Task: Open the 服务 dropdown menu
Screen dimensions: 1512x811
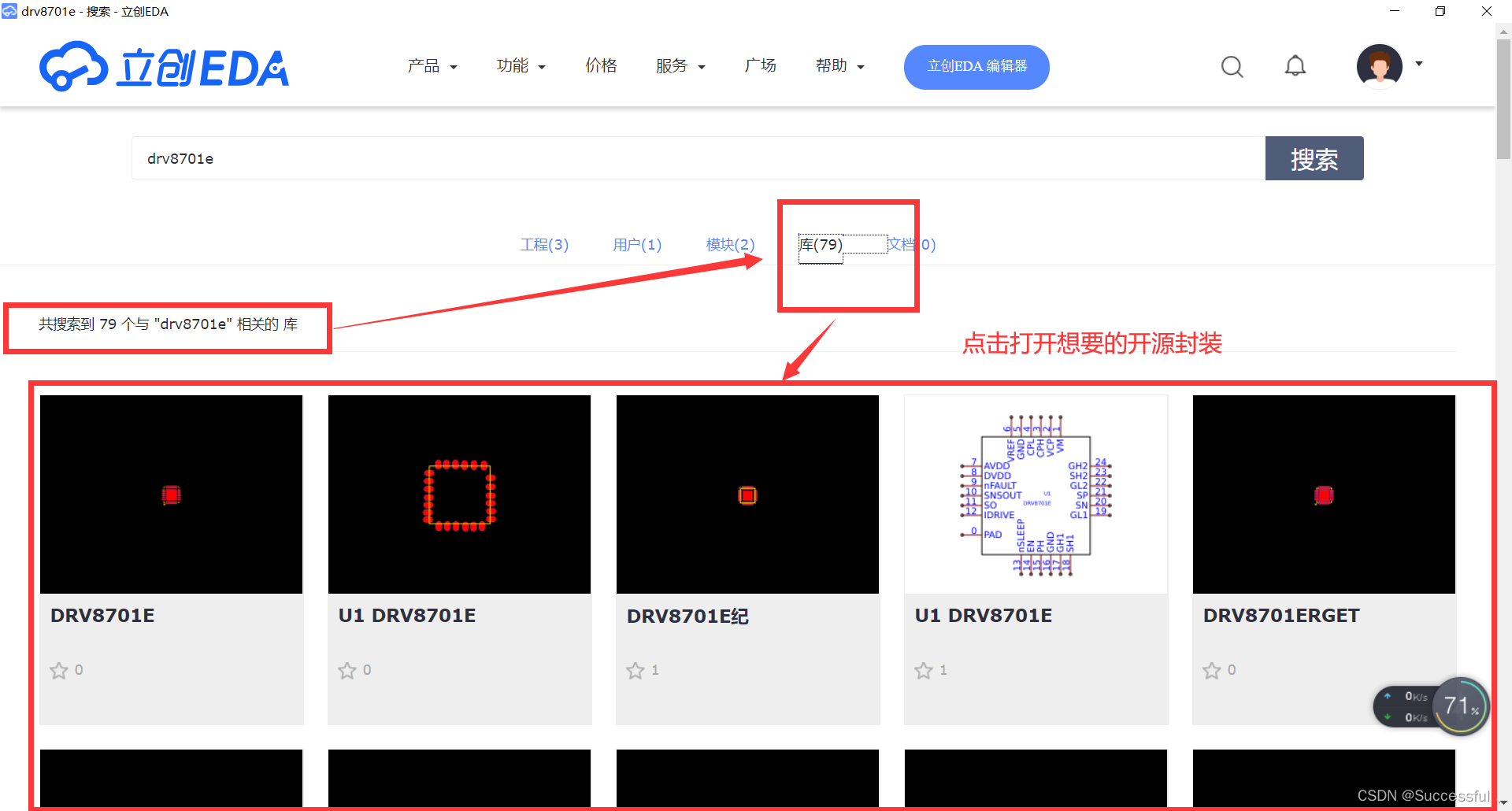Action: click(680, 66)
